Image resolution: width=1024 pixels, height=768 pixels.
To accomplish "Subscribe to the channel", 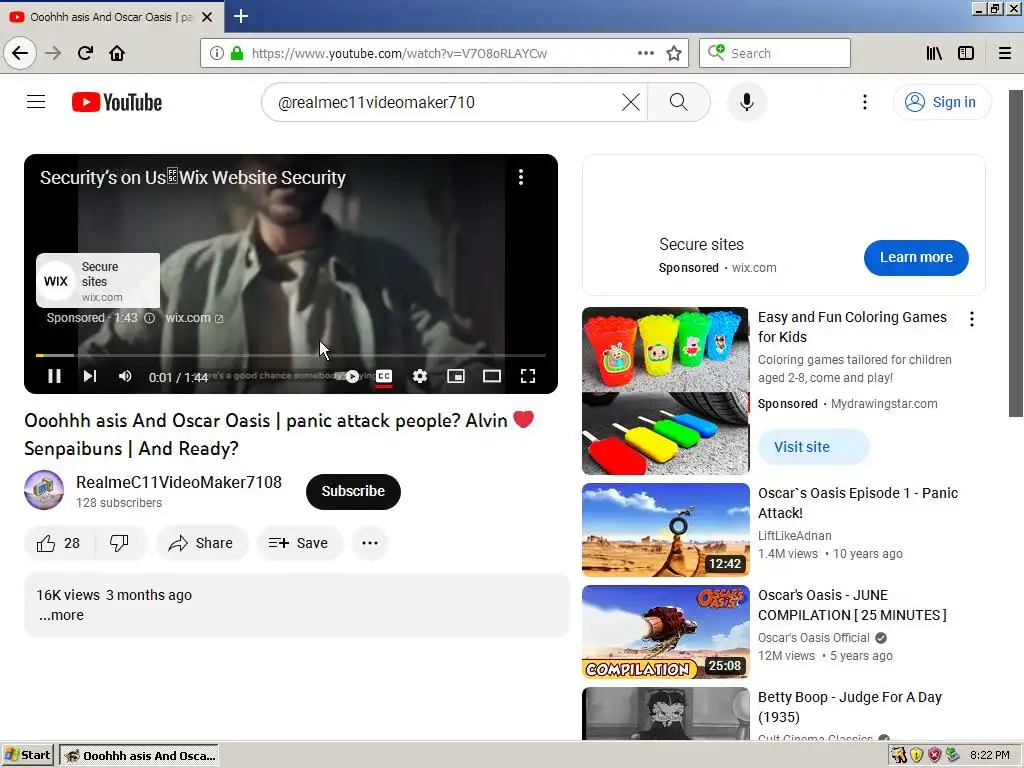I will (x=353, y=491).
